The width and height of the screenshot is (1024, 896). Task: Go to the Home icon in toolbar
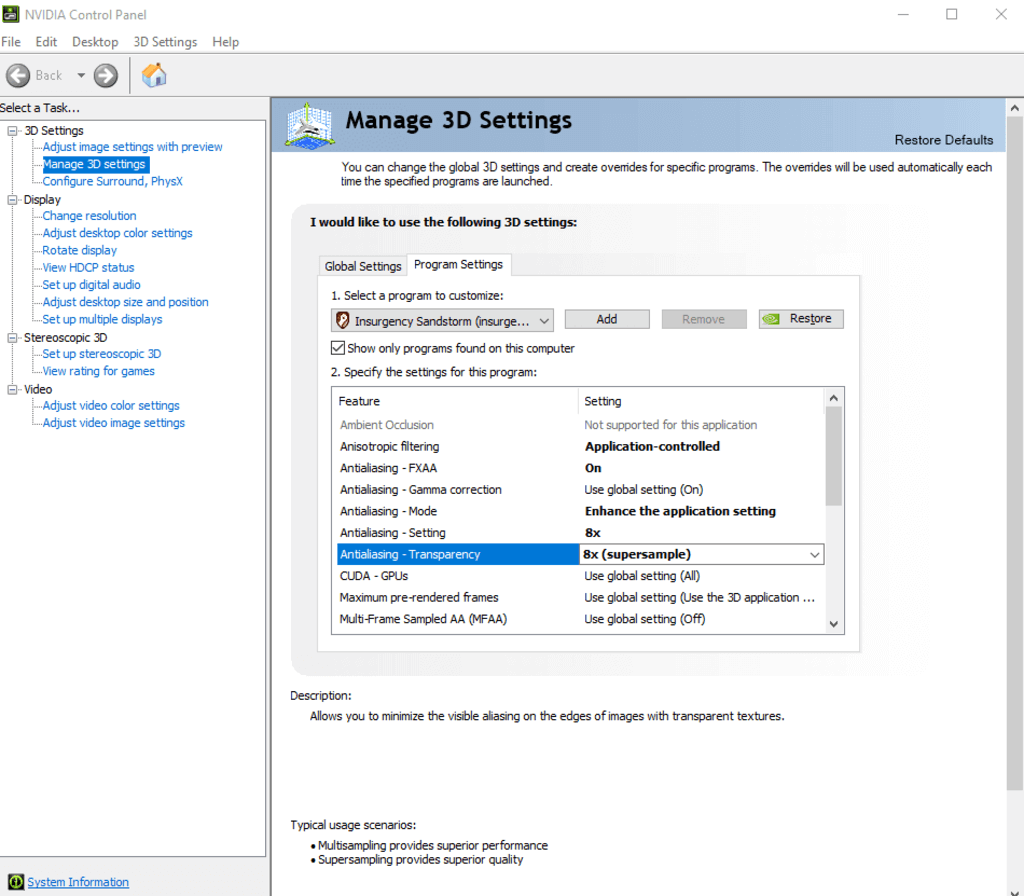[155, 75]
